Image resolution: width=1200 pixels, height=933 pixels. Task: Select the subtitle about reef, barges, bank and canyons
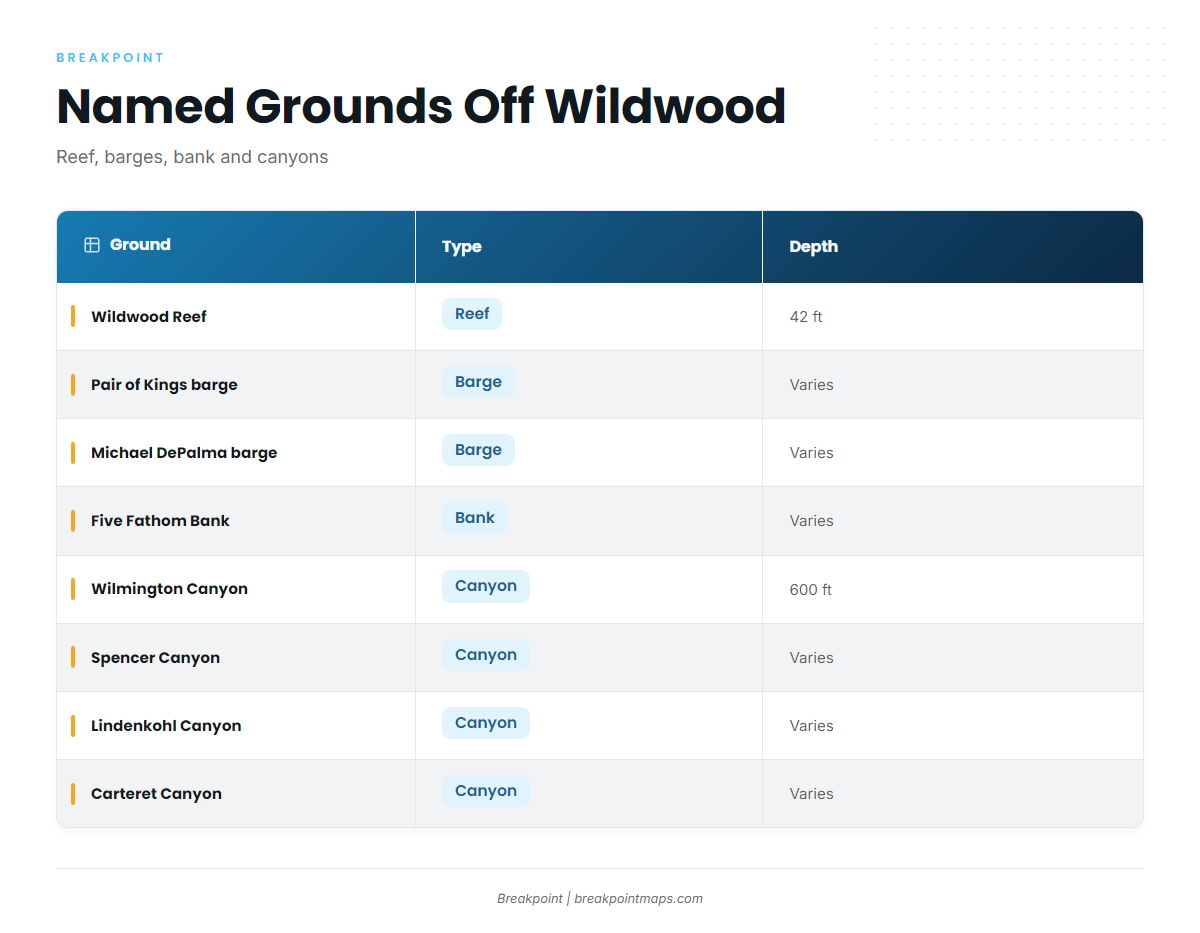[x=192, y=157]
